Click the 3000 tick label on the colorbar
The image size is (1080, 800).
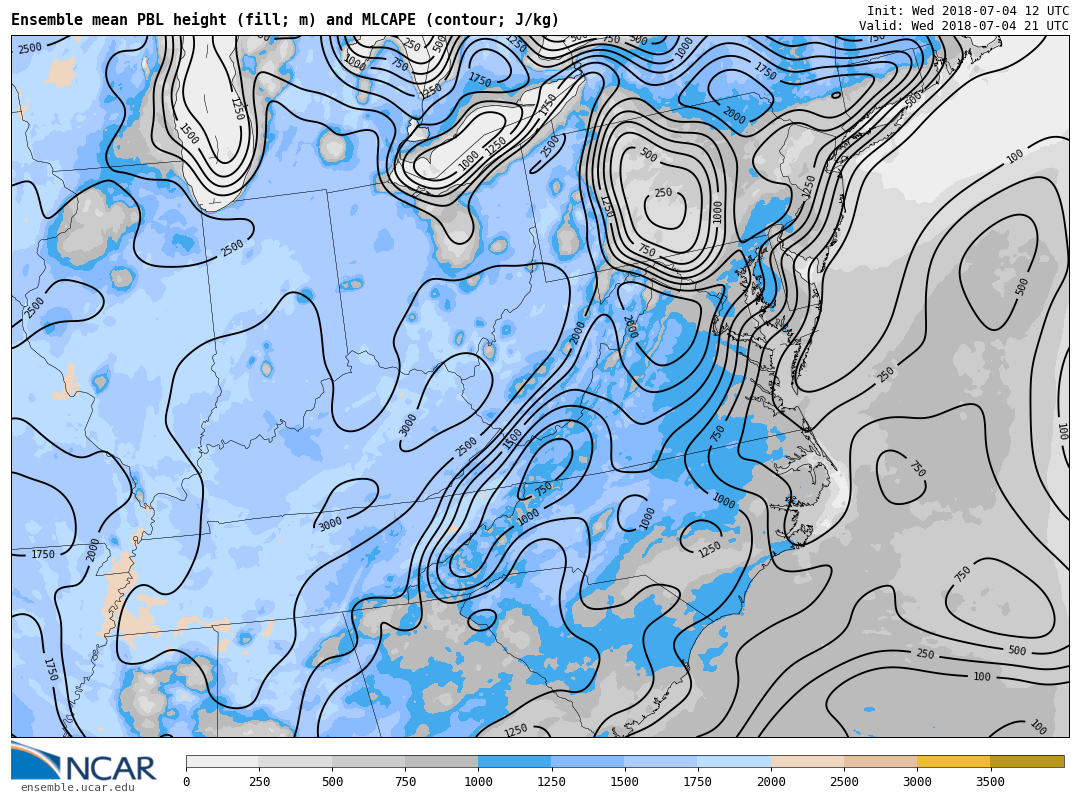917,782
